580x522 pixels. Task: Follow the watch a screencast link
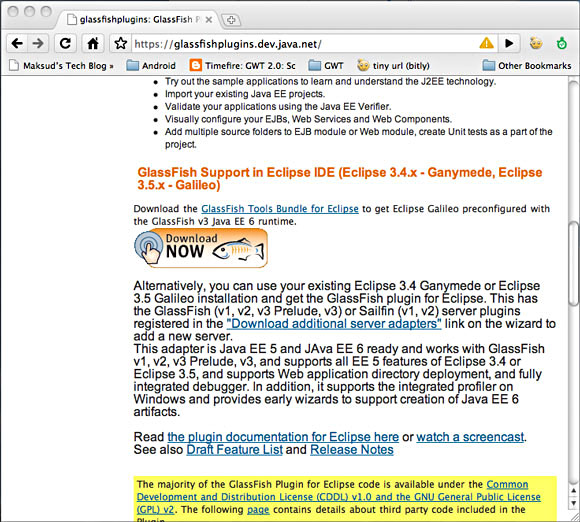coord(470,437)
